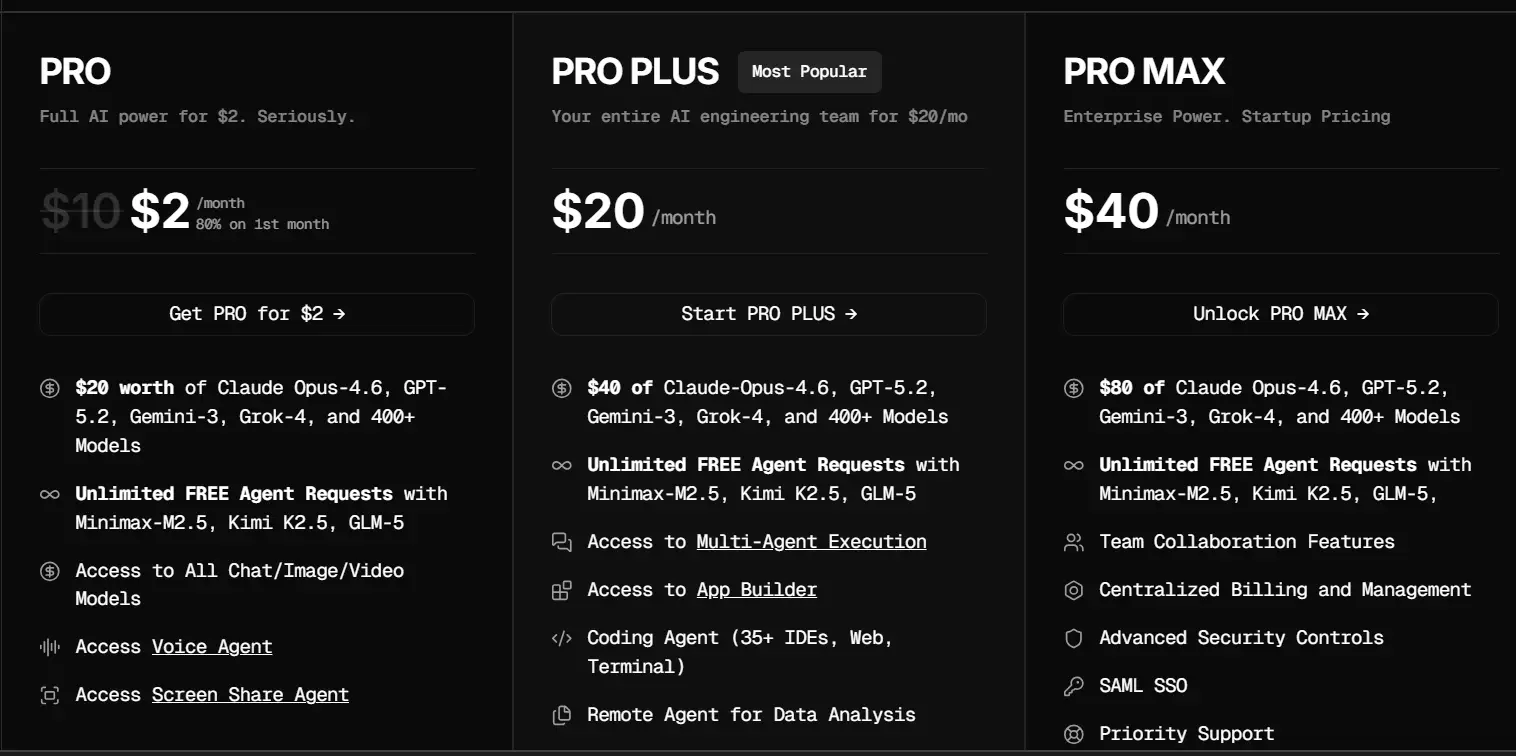Click the Advanced Security shield icon
The height and width of the screenshot is (756, 1516).
click(x=1074, y=638)
